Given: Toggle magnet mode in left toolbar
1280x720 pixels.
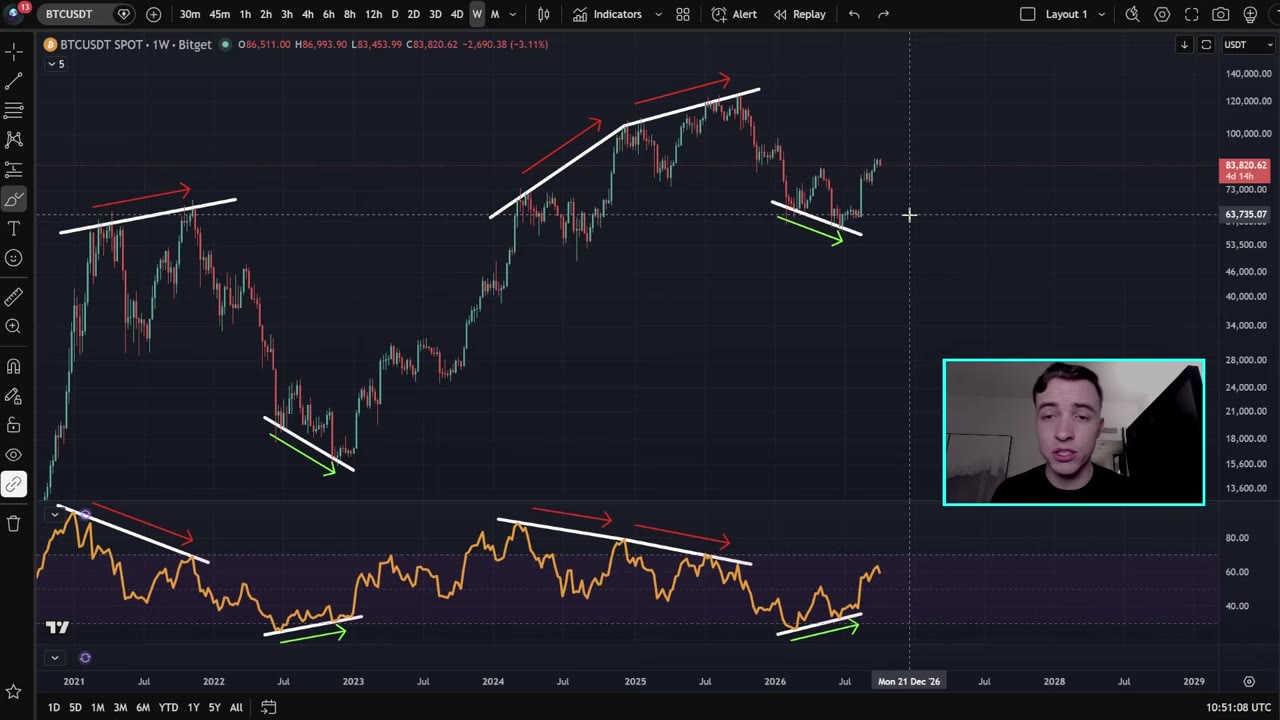Looking at the screenshot, I should tap(14, 366).
